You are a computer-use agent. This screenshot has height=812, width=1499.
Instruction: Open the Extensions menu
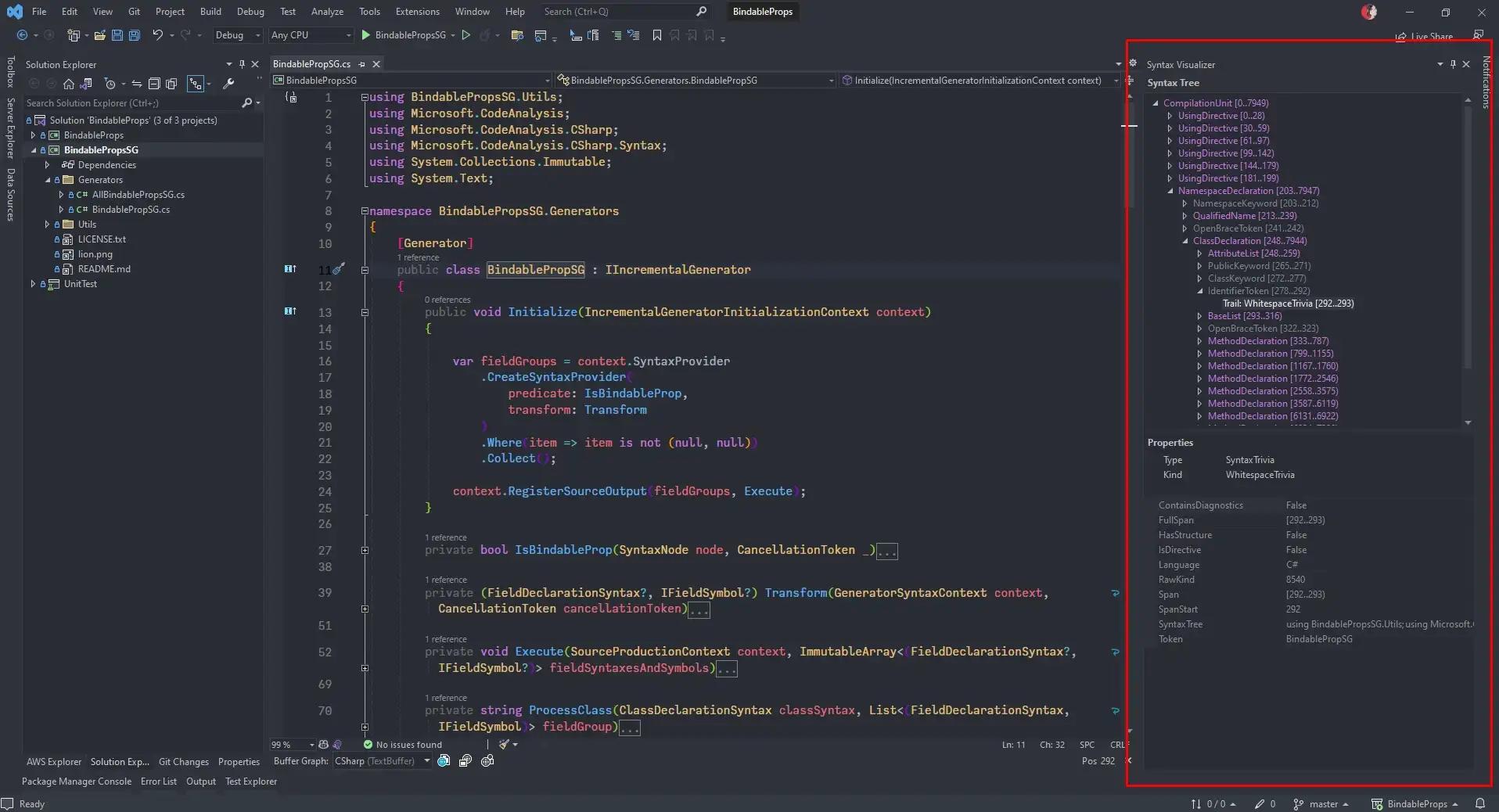pos(417,12)
